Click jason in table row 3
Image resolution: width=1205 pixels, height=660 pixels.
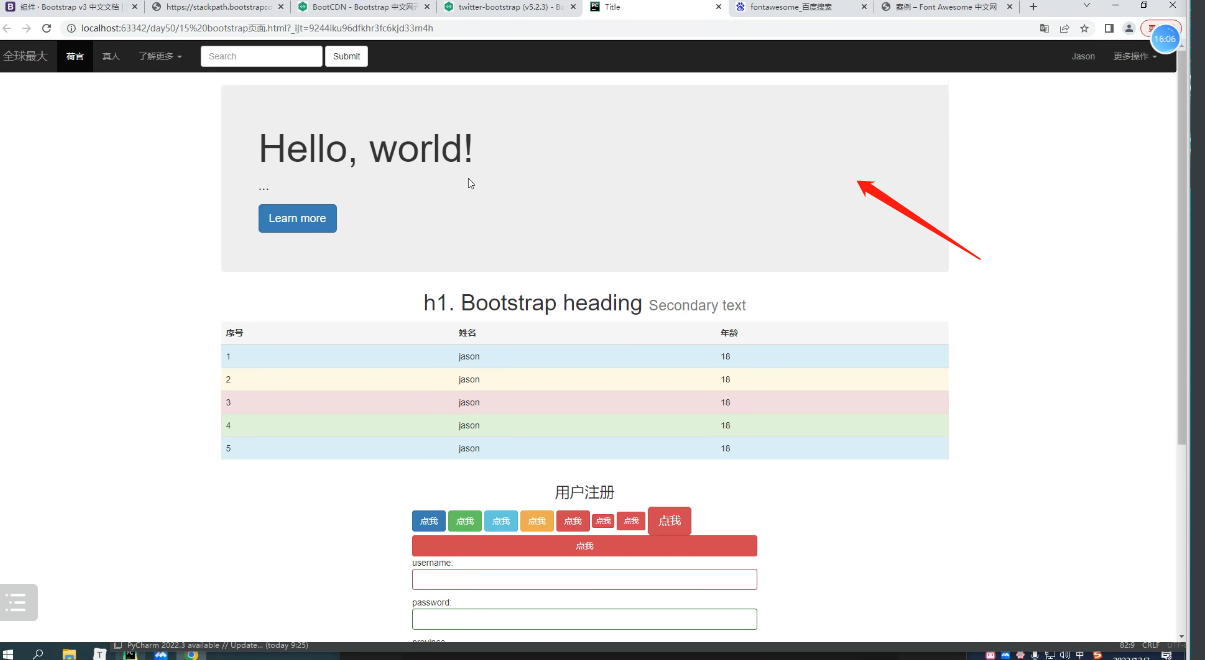pyautogui.click(x=469, y=402)
